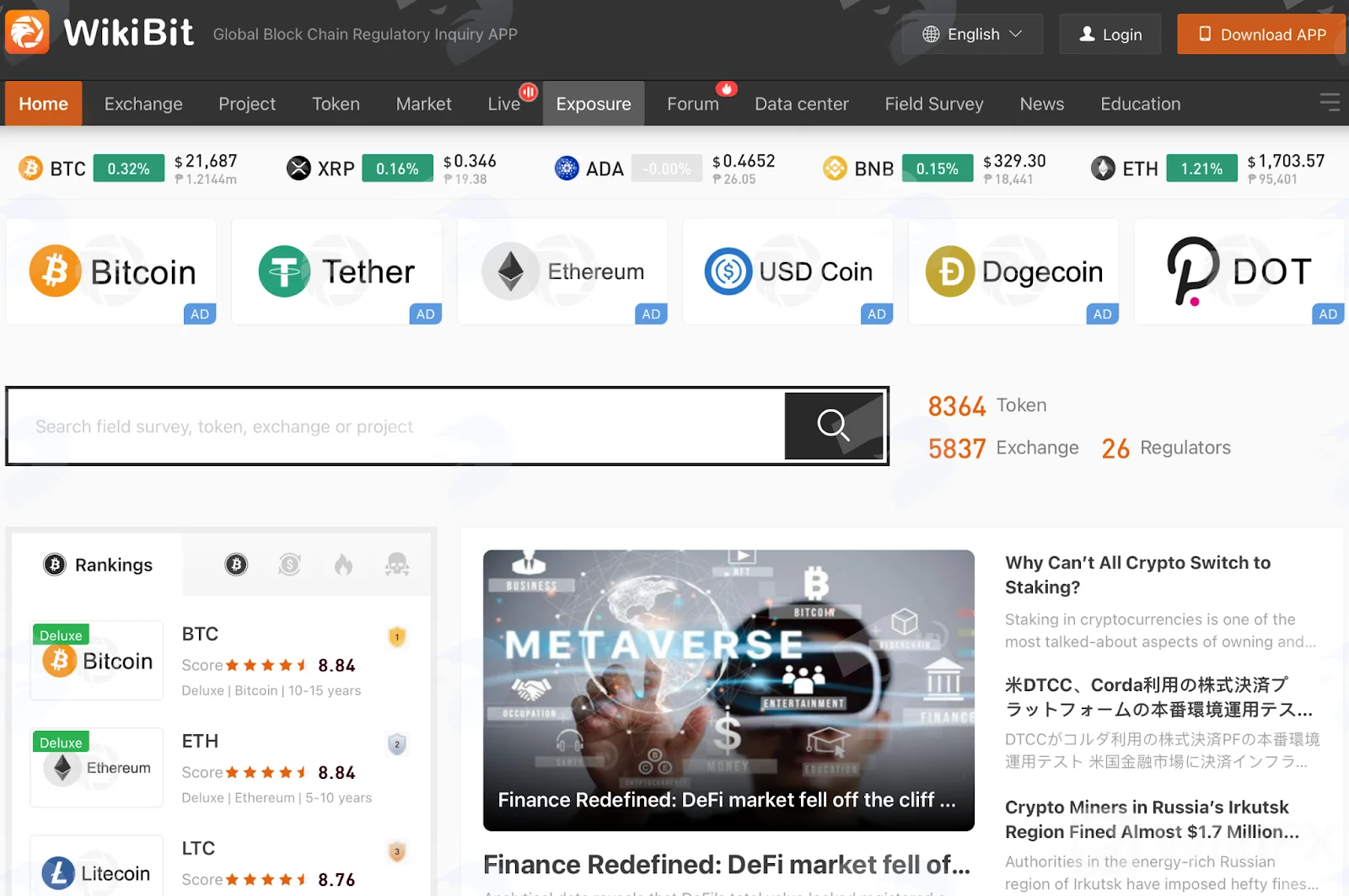Open the Dogecoin ad card
1349x896 pixels.
pyautogui.click(x=1013, y=271)
